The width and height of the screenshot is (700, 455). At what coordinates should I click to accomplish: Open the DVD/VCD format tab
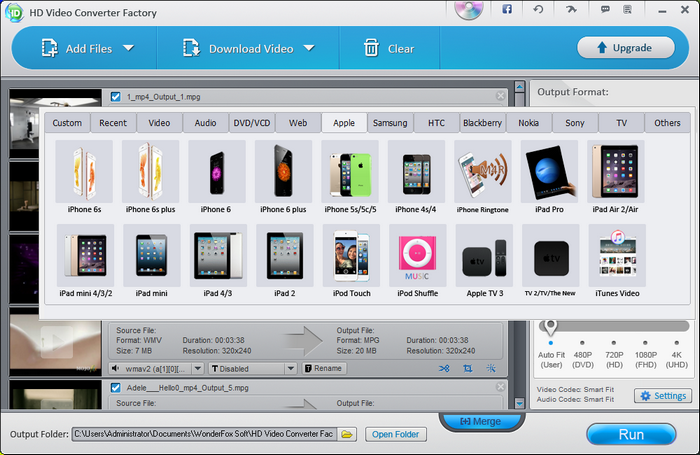(x=251, y=123)
